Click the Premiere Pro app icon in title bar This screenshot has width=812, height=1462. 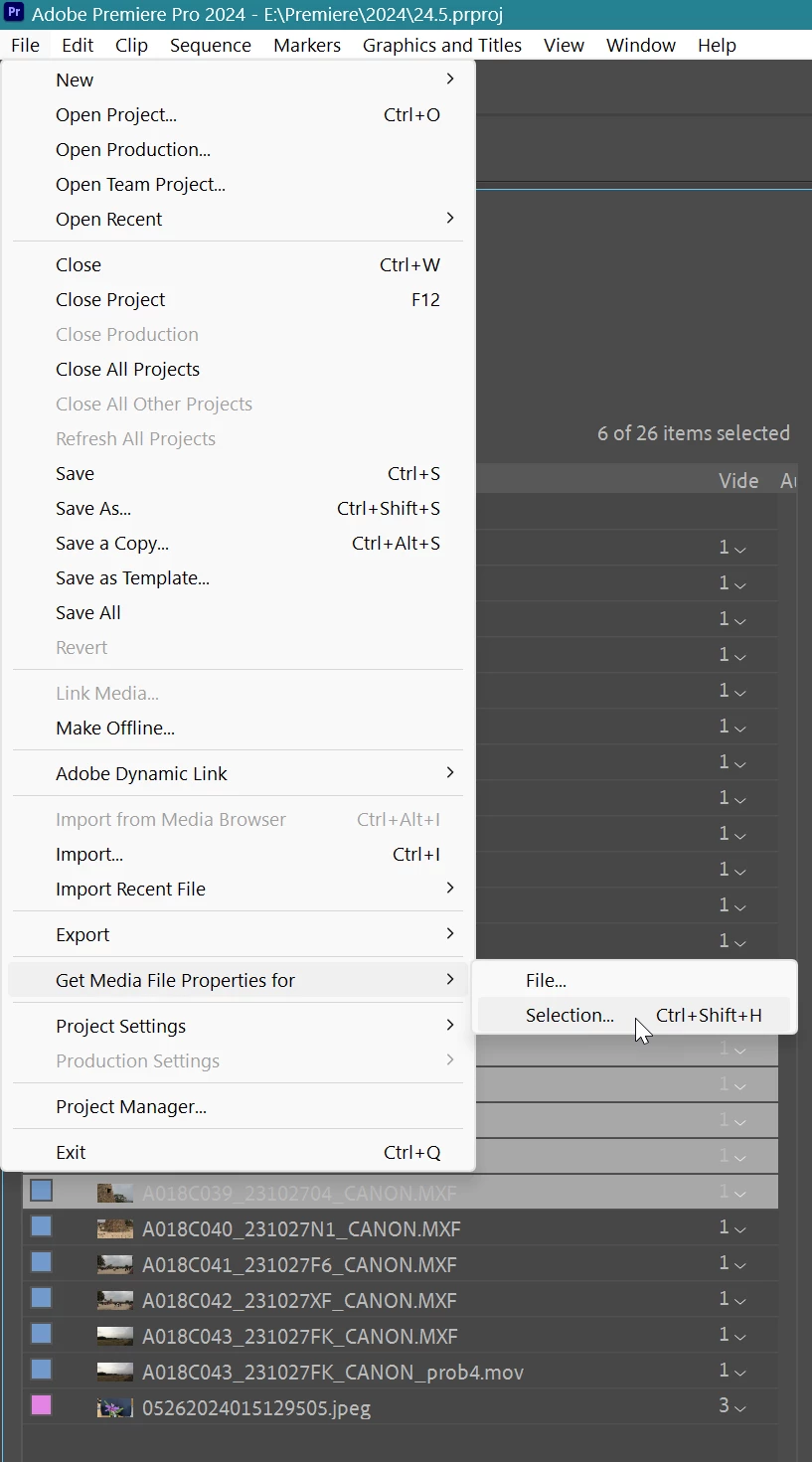[14, 14]
